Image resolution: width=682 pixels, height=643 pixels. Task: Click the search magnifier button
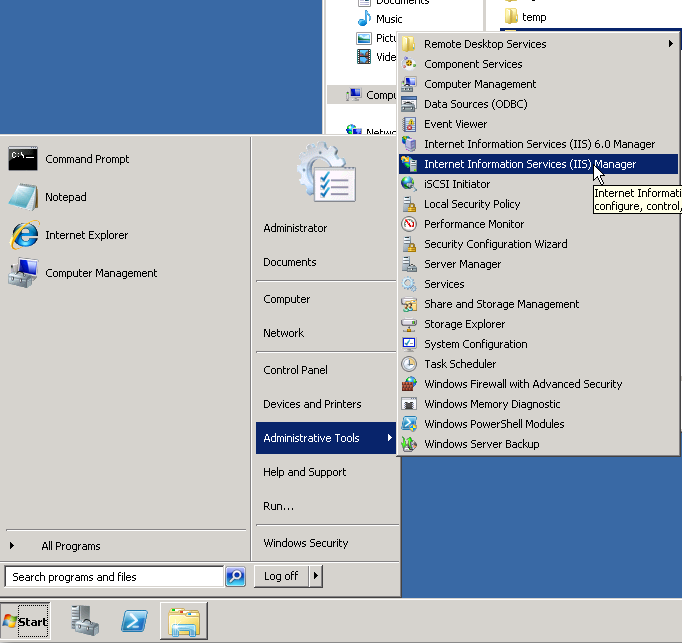pos(235,576)
